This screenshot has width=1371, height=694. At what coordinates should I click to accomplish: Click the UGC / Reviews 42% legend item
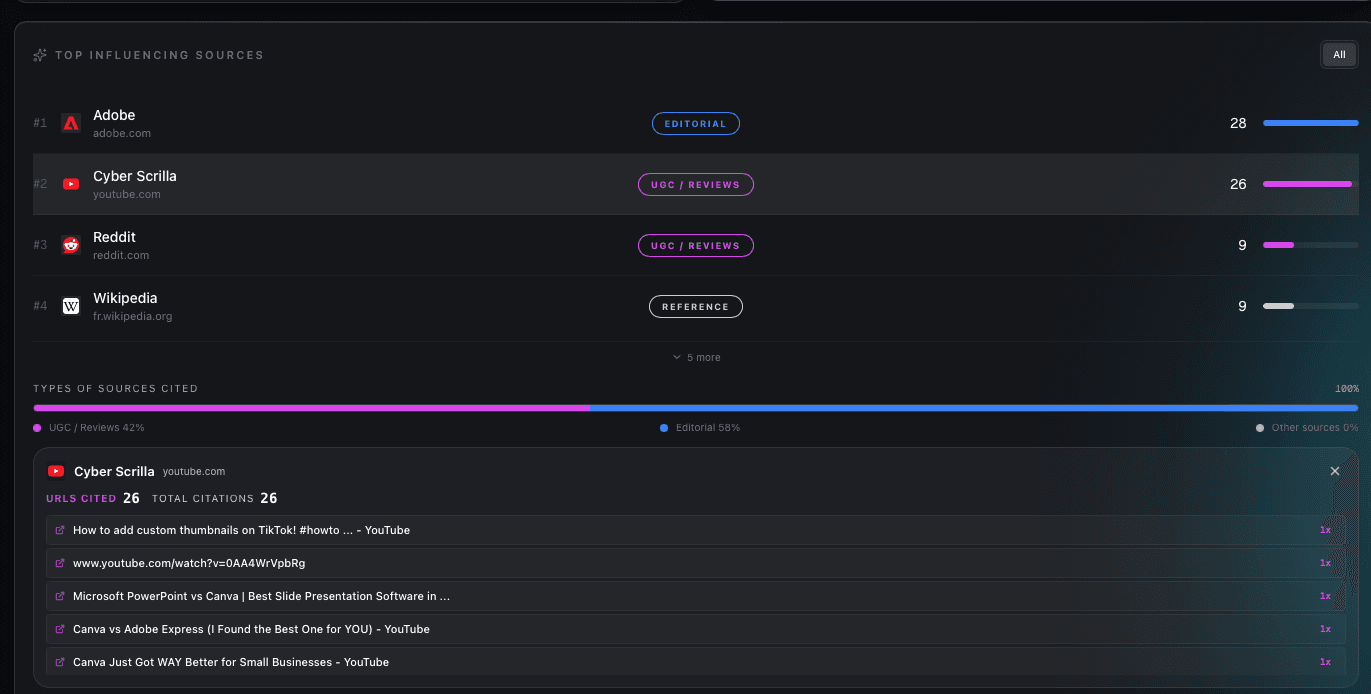click(90, 428)
